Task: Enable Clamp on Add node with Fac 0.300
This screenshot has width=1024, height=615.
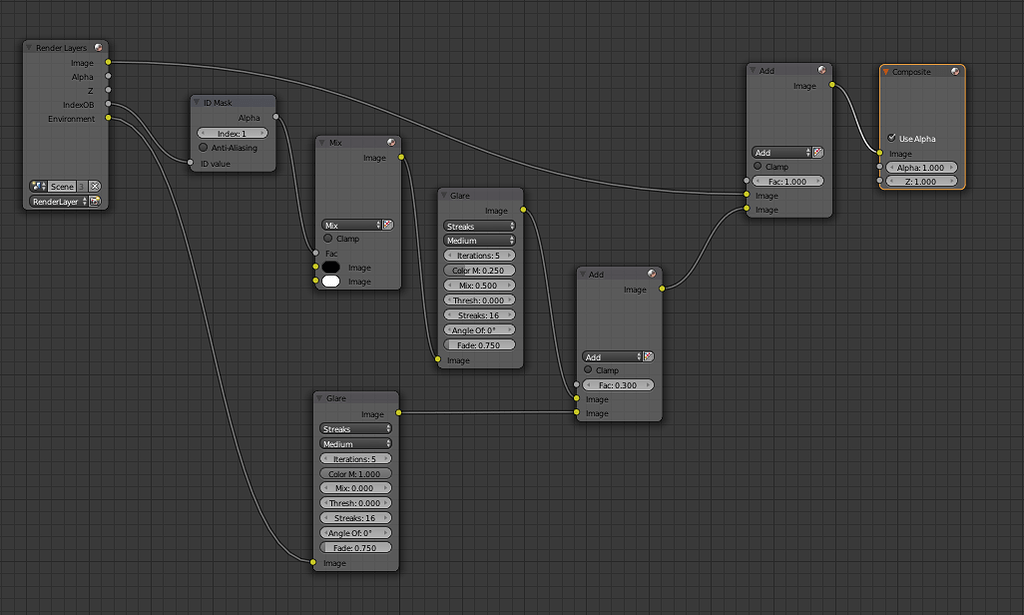Action: point(588,370)
